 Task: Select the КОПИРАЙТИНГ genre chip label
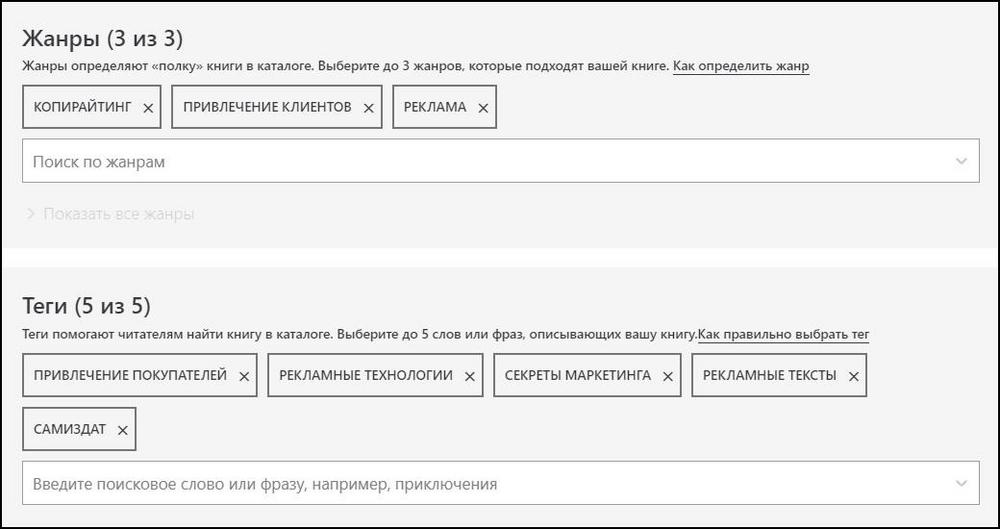(82, 107)
